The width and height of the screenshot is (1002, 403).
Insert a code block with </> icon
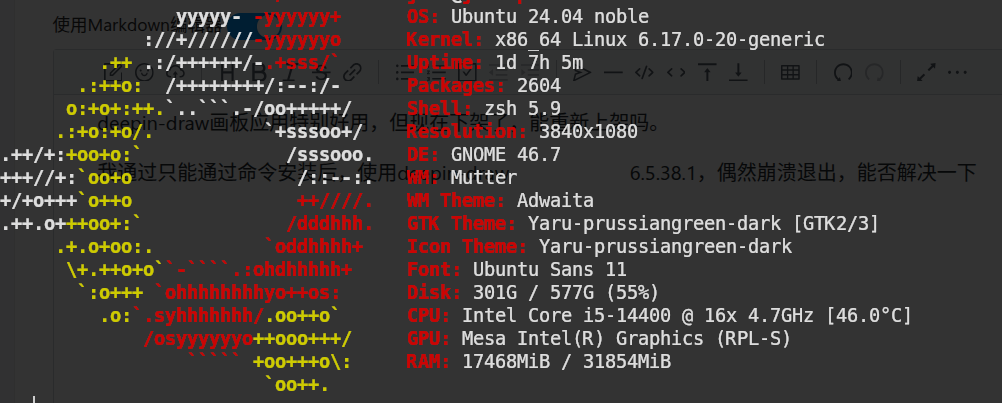coord(645,73)
